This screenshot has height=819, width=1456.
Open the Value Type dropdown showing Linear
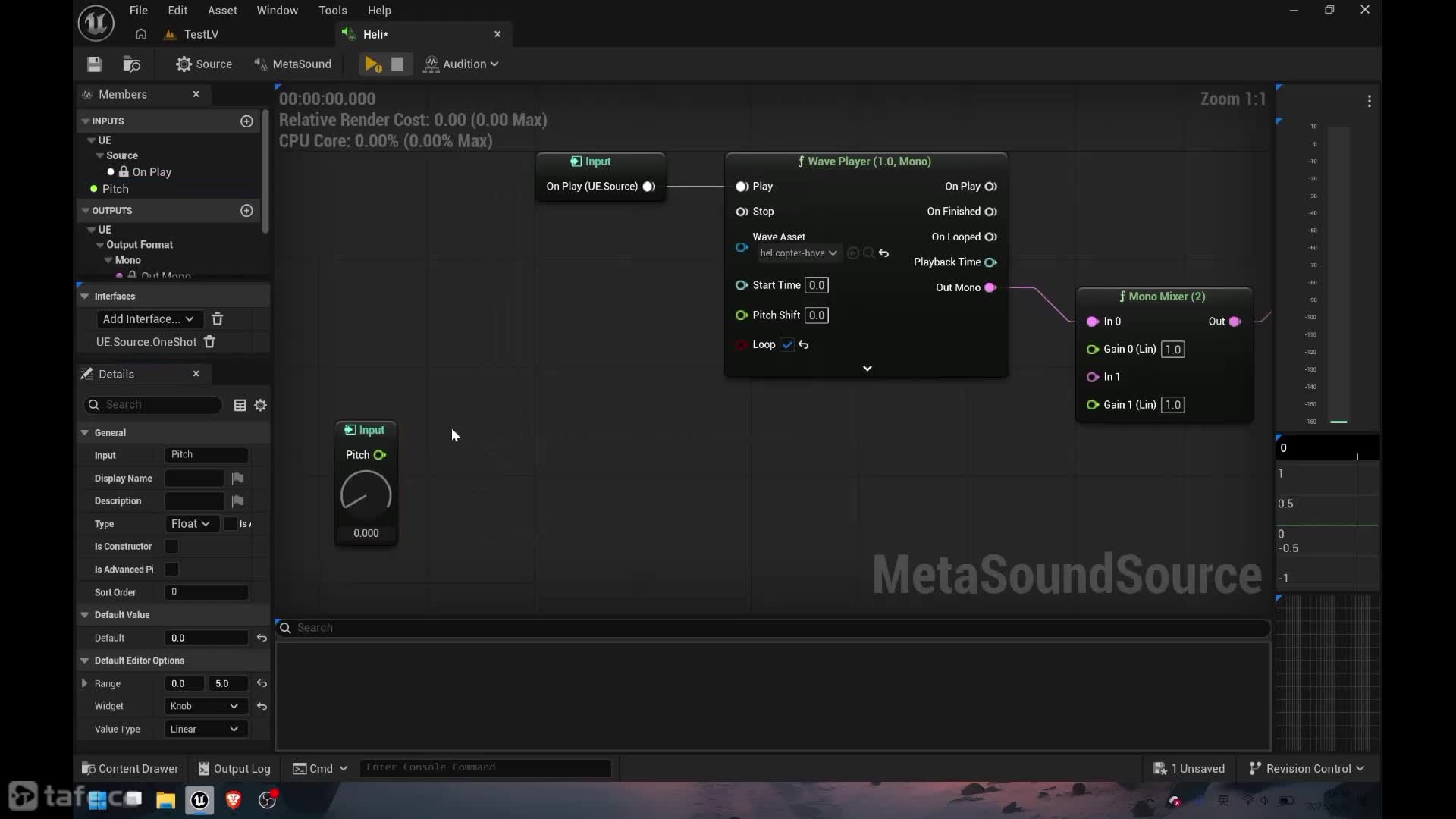coord(205,730)
